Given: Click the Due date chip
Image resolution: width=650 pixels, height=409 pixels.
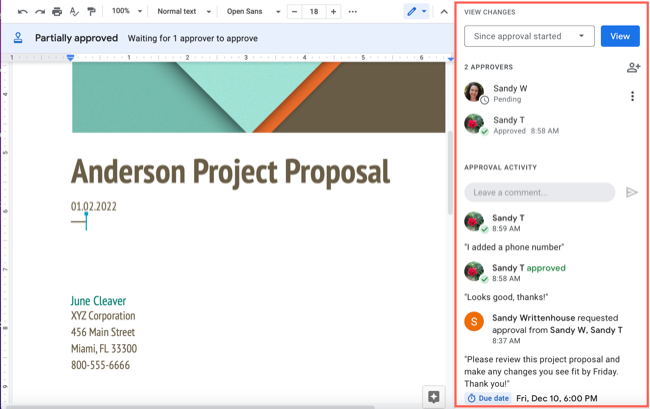Looking at the screenshot, I should [x=488, y=398].
